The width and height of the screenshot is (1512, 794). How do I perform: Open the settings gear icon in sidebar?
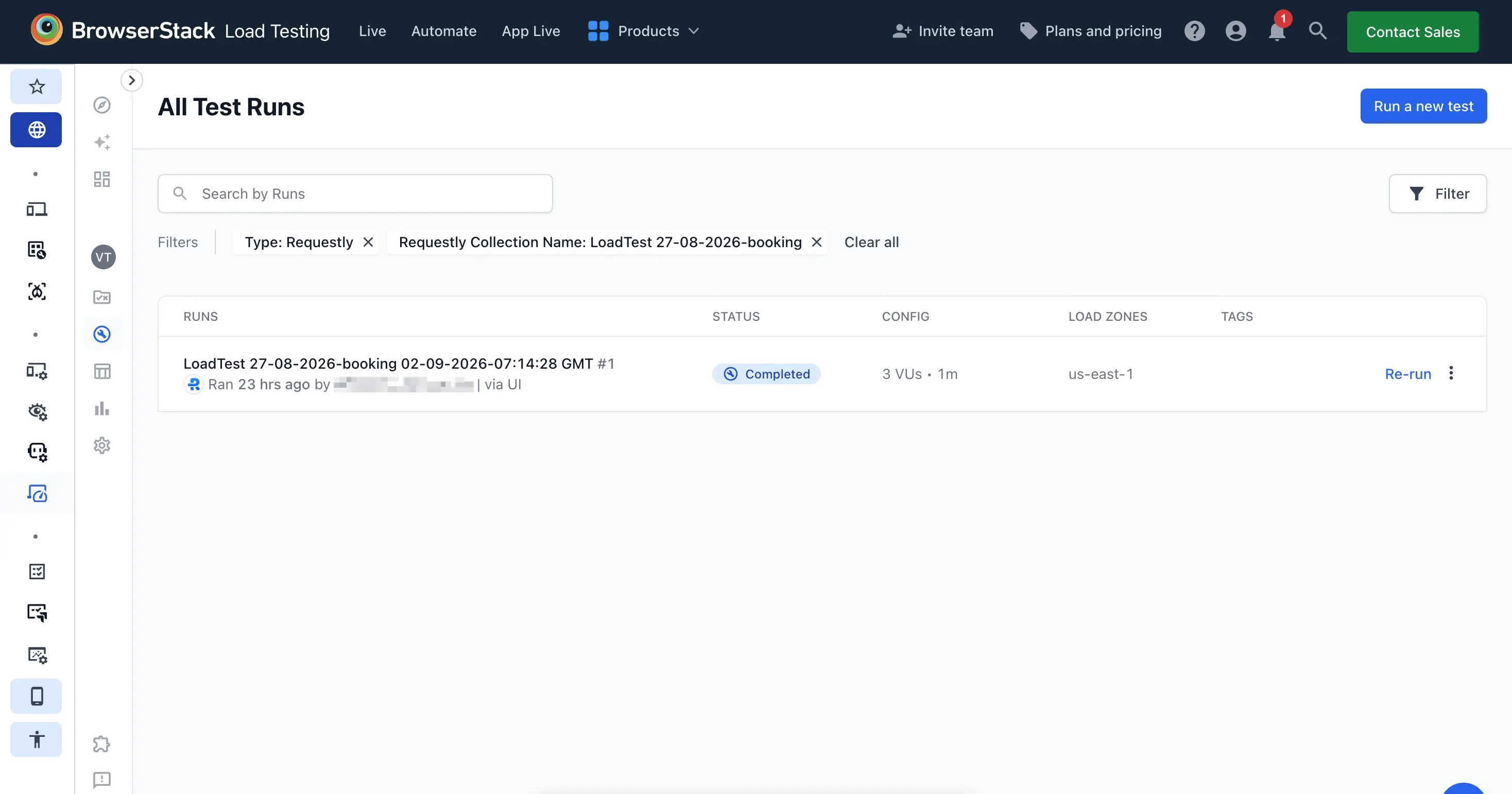102,445
